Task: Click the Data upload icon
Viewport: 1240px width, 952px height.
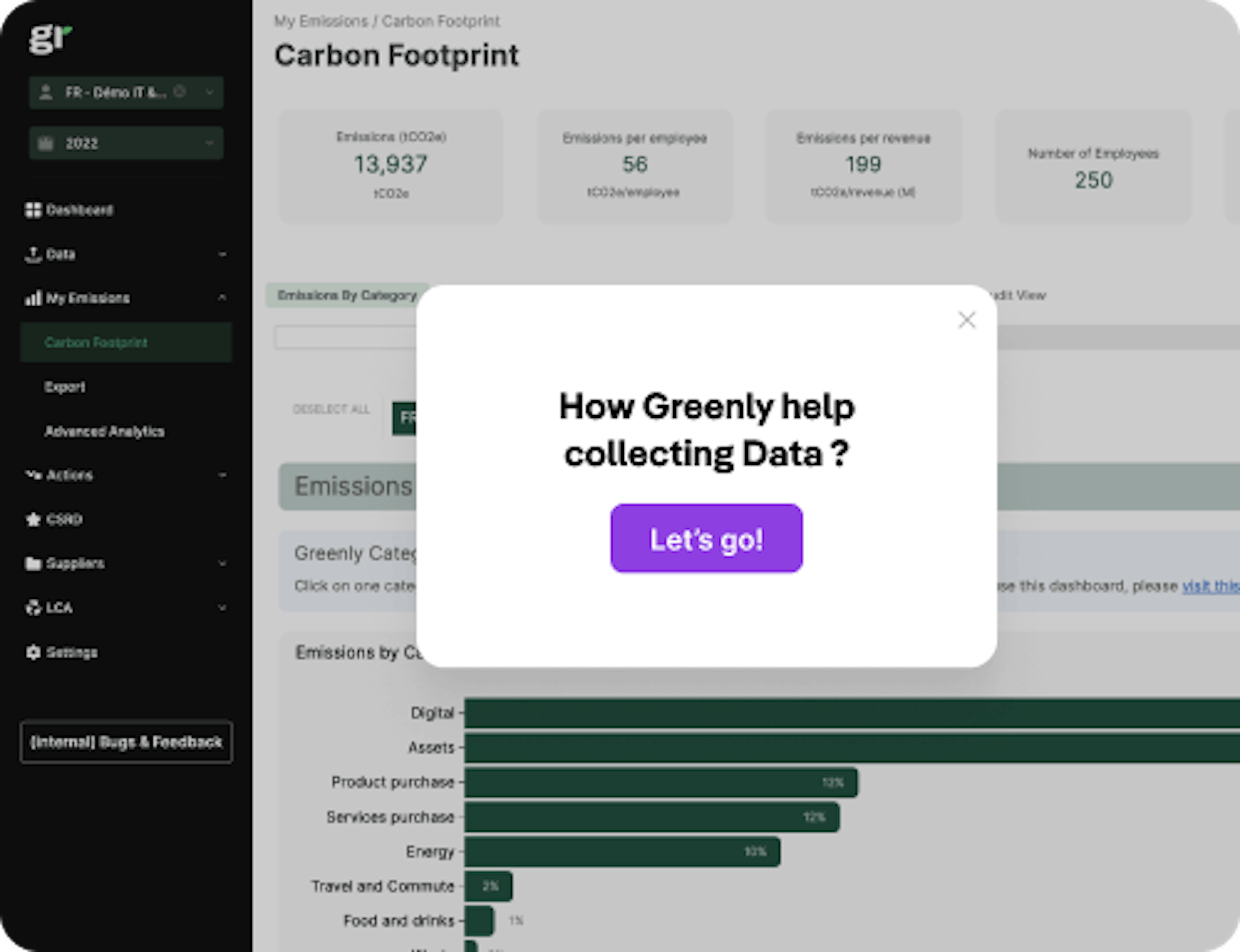Action: [x=33, y=255]
